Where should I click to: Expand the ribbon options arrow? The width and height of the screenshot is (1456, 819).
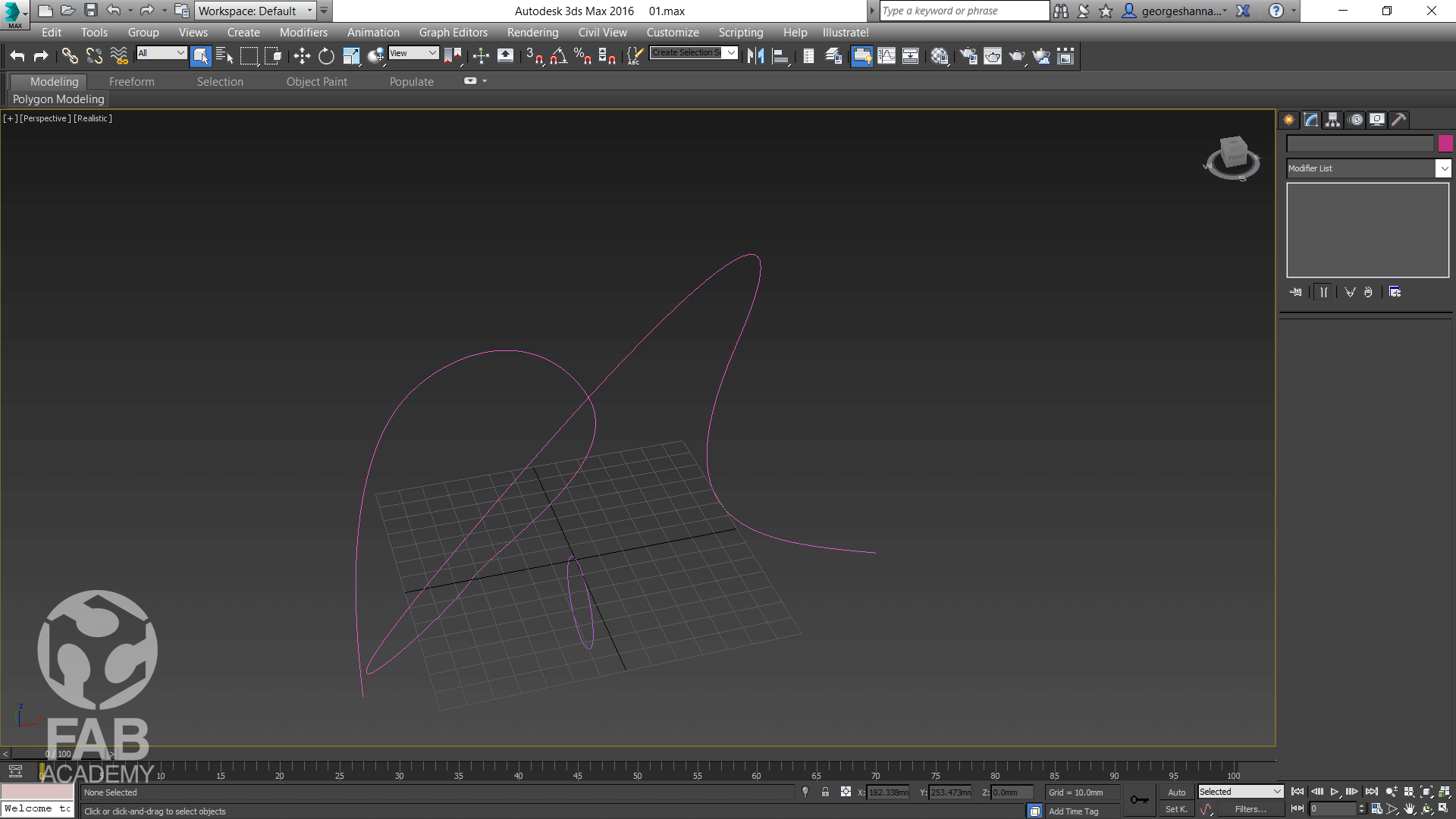pyautogui.click(x=485, y=81)
